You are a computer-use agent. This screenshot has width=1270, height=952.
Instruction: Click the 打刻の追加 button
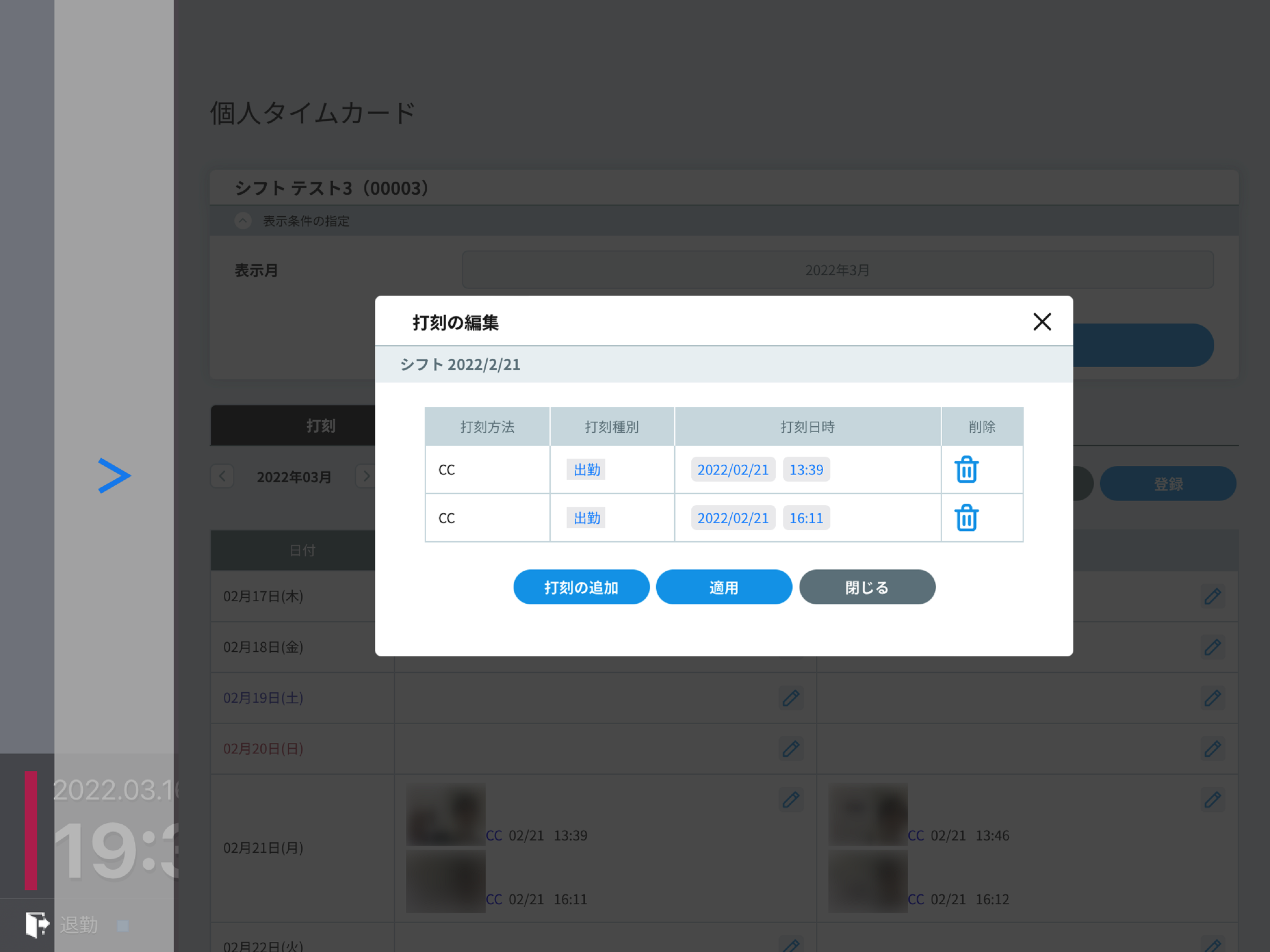tap(581, 587)
